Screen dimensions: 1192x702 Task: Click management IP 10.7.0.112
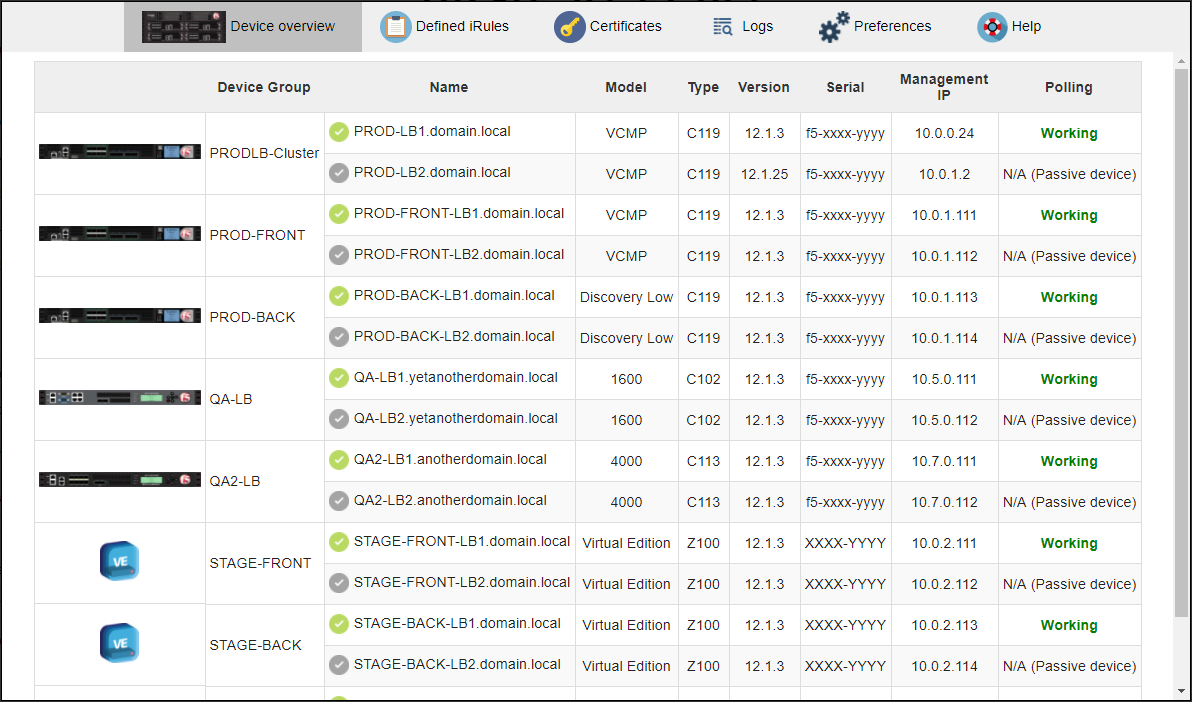click(944, 502)
